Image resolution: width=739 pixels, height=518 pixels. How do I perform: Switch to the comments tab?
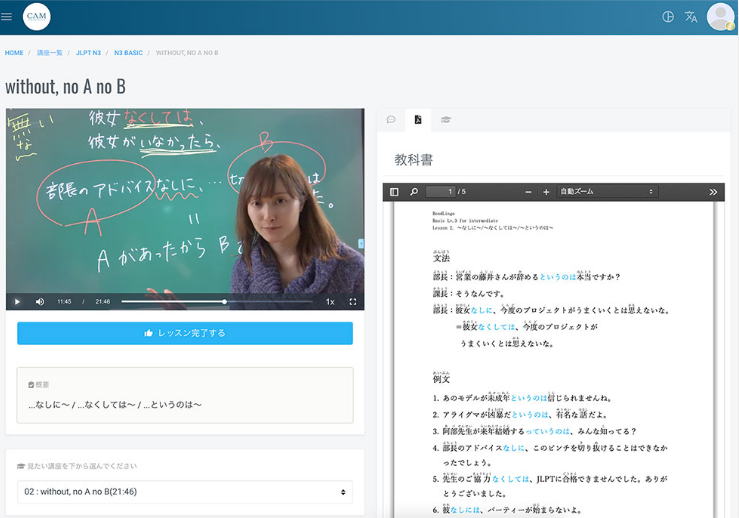point(391,120)
